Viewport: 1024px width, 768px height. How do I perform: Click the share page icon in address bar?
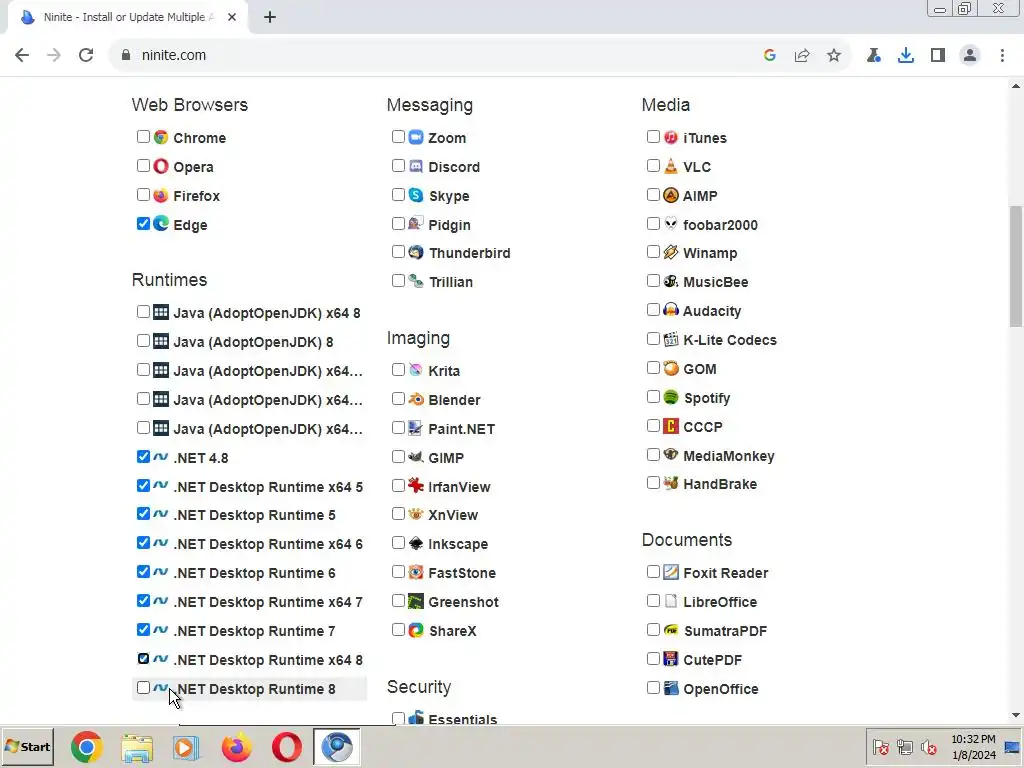802,56
